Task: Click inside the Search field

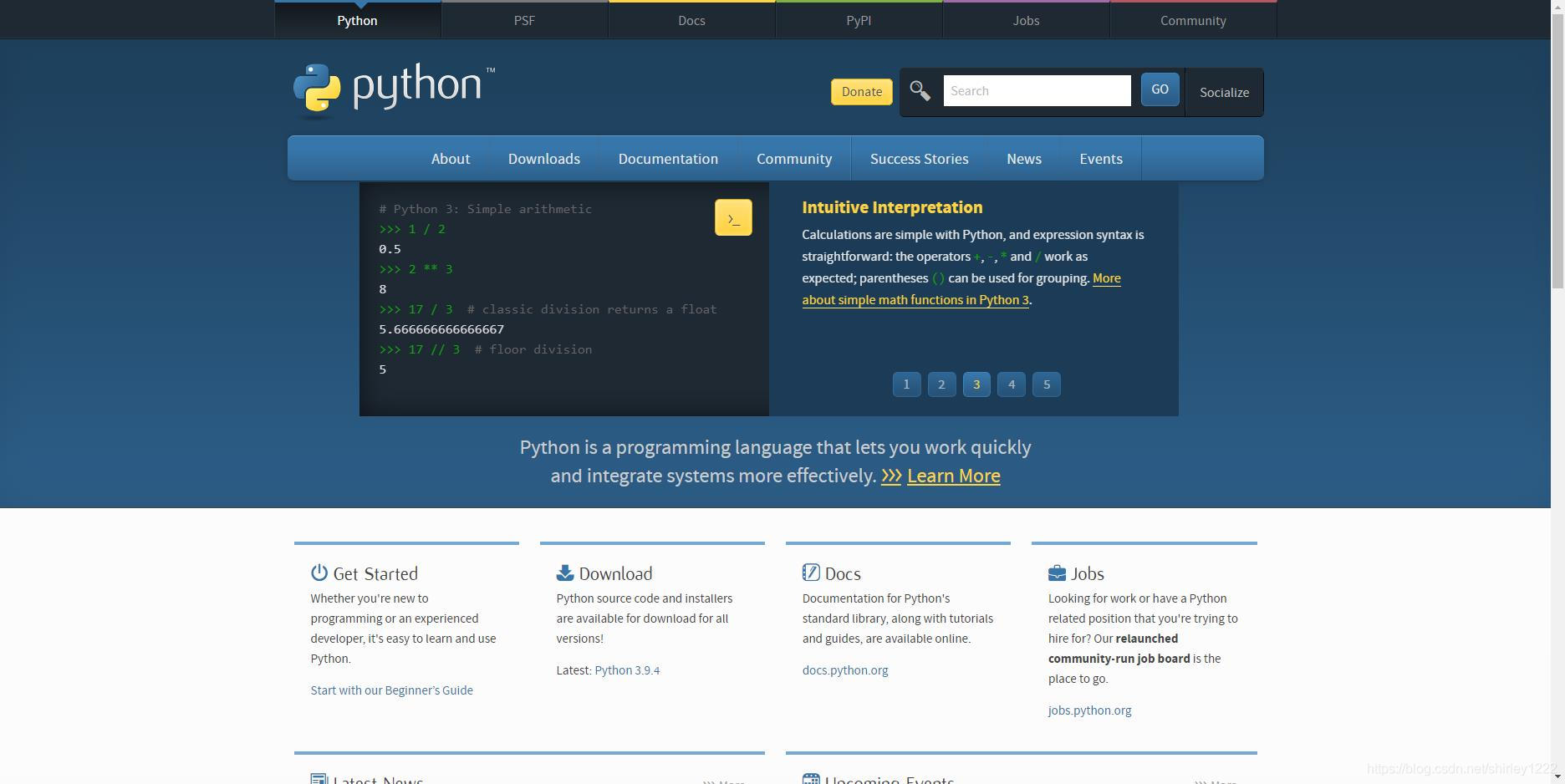Action: 1037,90
